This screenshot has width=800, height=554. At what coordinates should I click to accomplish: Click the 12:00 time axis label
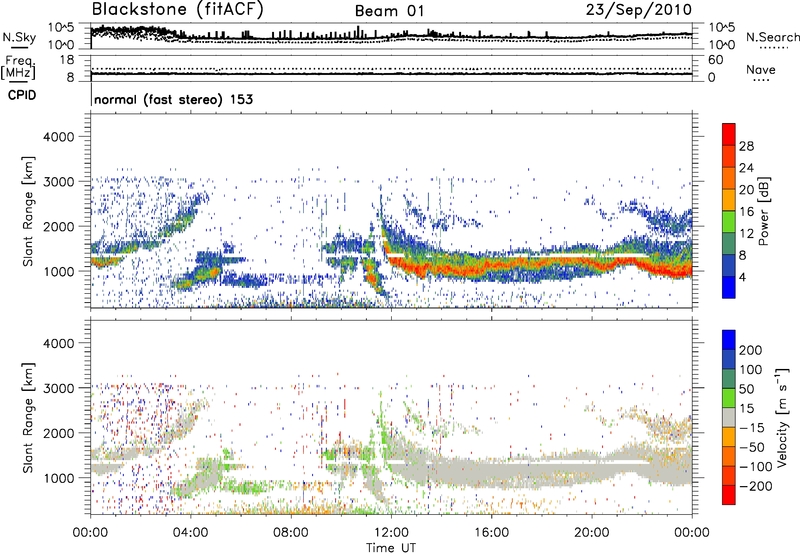391,533
